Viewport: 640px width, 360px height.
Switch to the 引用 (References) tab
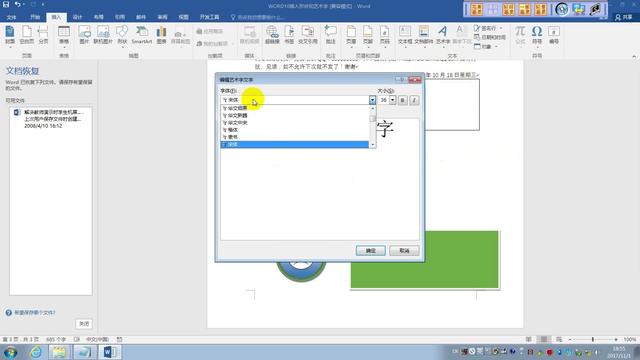pos(120,17)
